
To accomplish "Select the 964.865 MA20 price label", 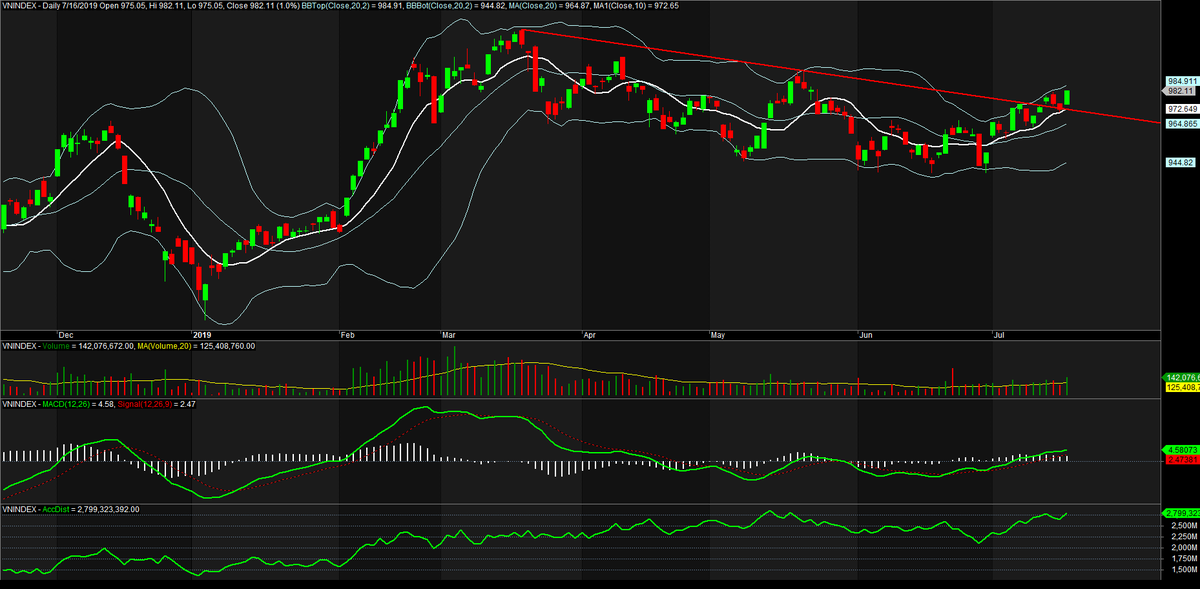I will pyautogui.click(x=1182, y=123).
